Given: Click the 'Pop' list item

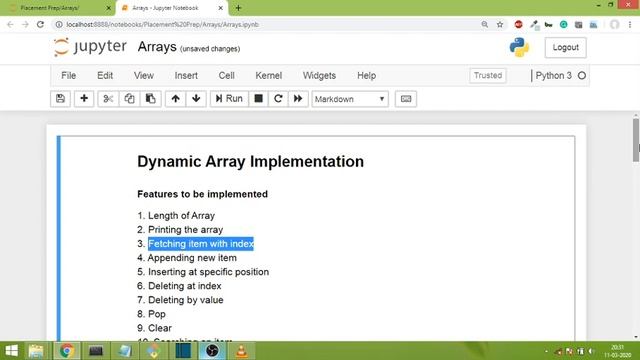Looking at the screenshot, I should coord(157,314).
